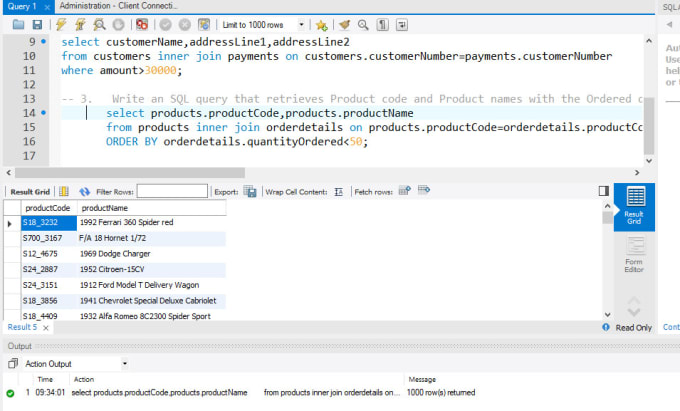Refresh the result set data
Screen dimensions: 680x411
(x=85, y=191)
